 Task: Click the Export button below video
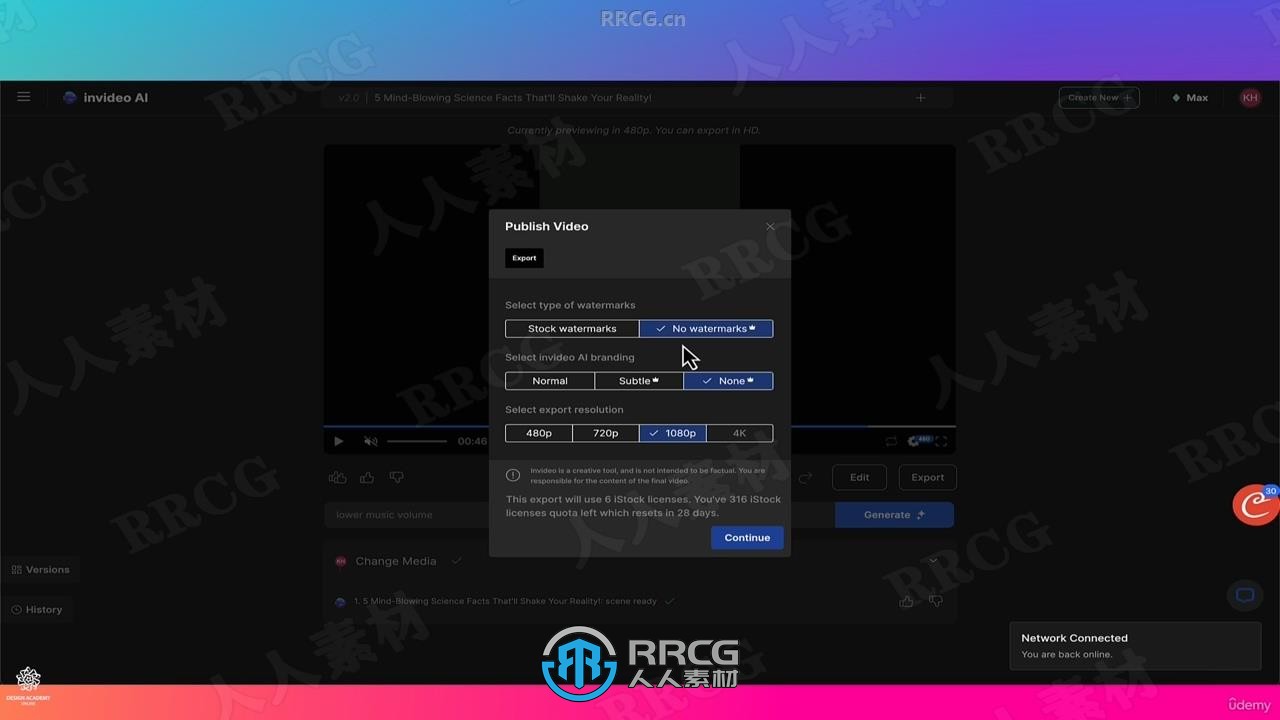click(x=927, y=478)
